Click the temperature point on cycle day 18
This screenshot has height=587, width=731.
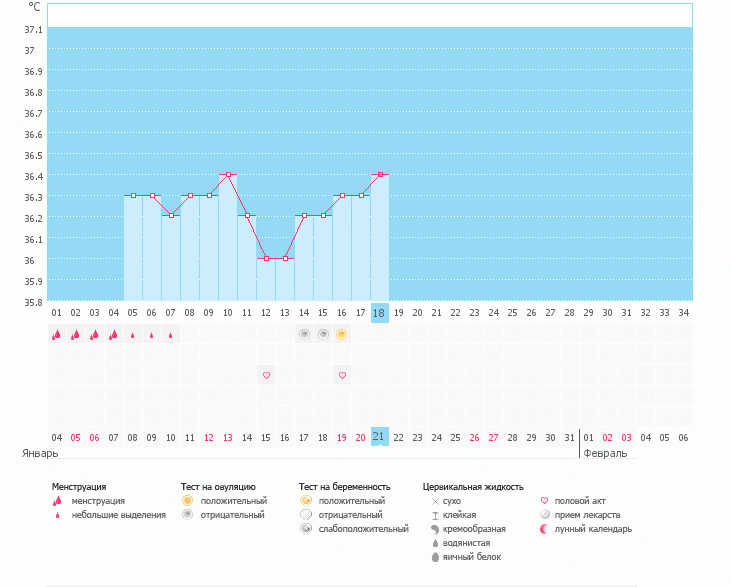tap(380, 174)
